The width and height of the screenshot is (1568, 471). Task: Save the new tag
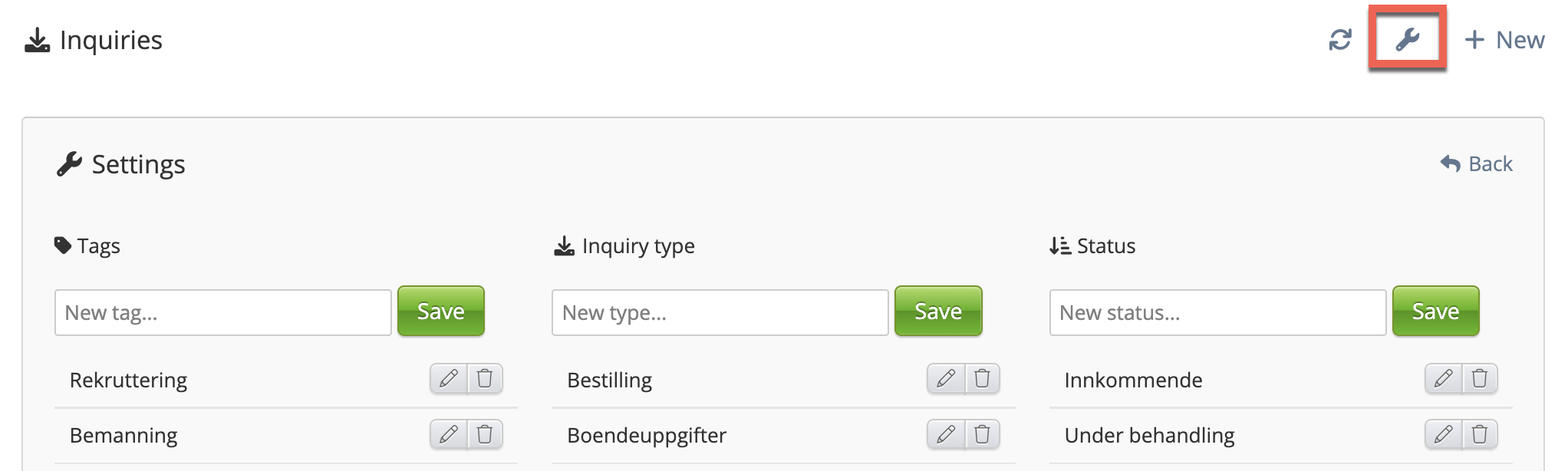(x=441, y=311)
